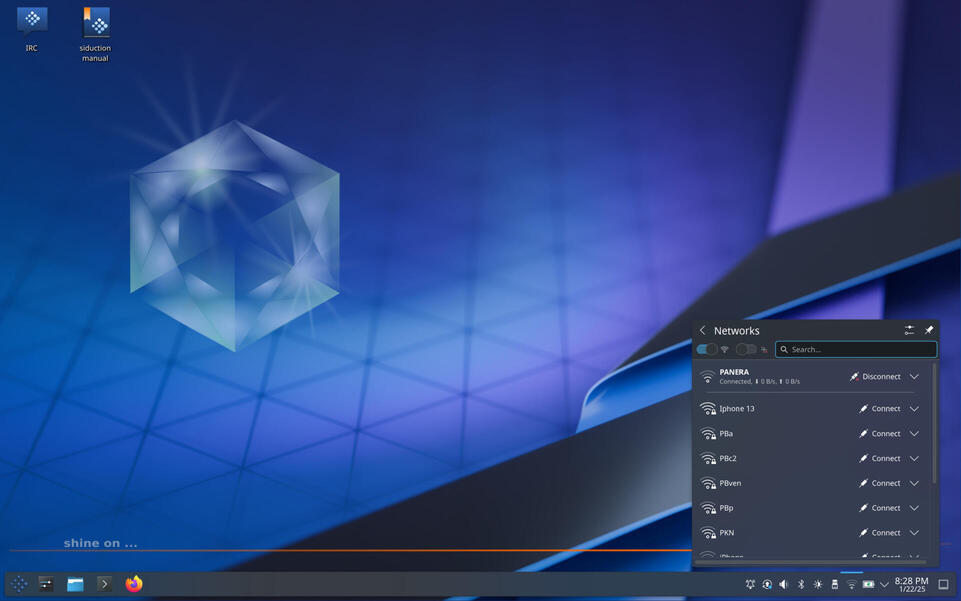
Task: Click the PANERA Wi-Fi signal icon
Action: point(708,377)
